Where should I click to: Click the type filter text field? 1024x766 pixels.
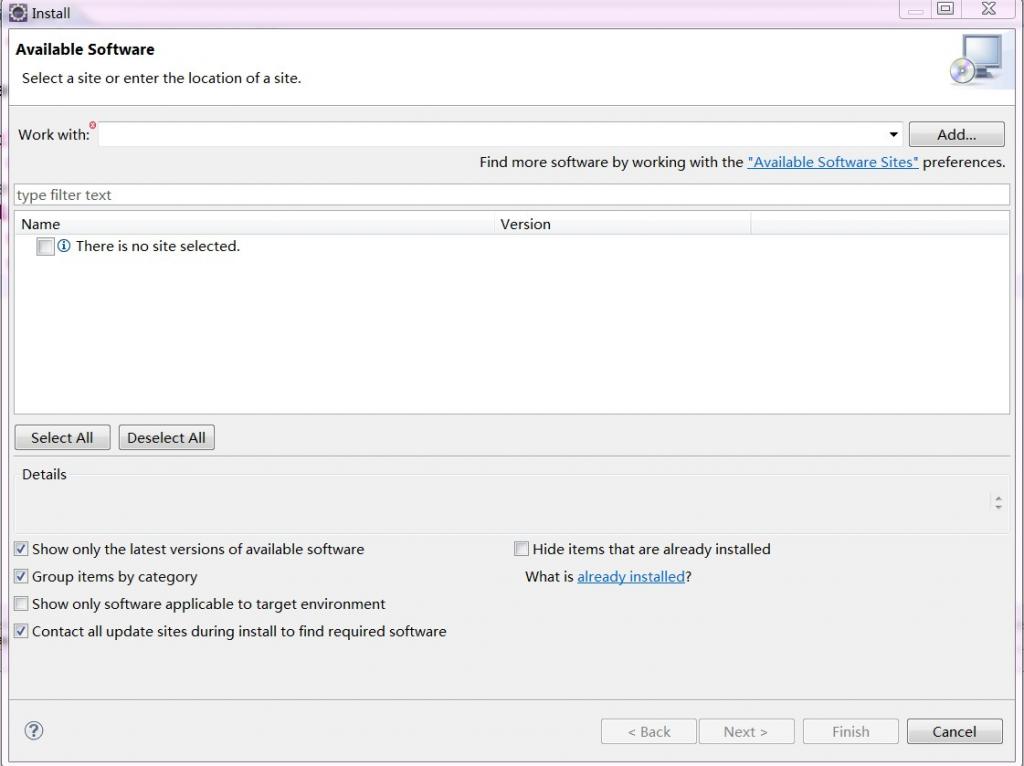pos(511,195)
